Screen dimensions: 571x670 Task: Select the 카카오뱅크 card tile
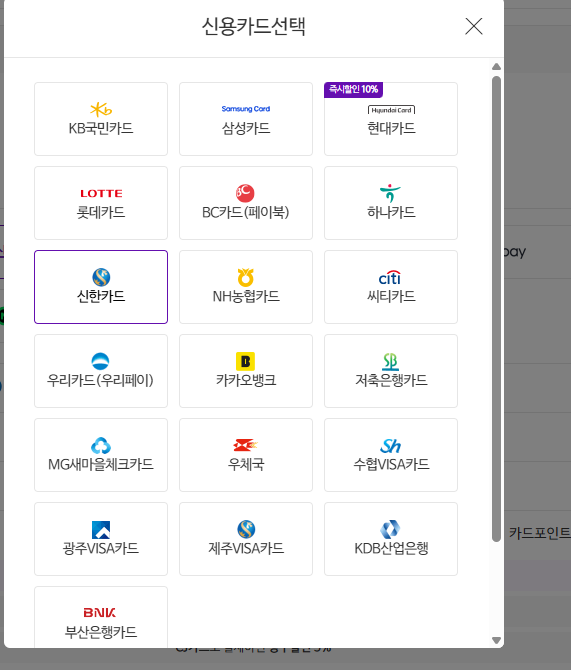(246, 371)
